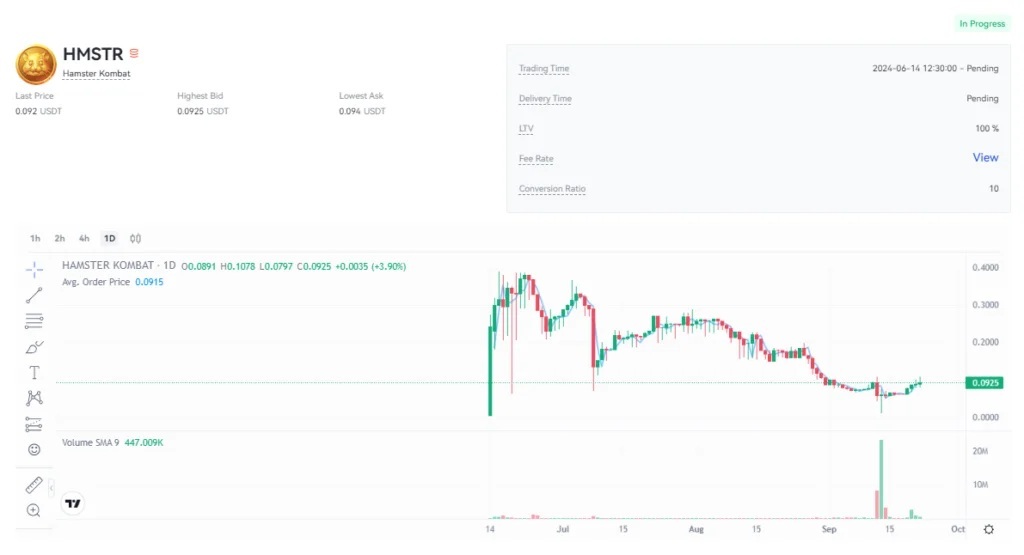The width and height of the screenshot is (1024, 555).
Task: Open the Fibonacci retracement lines tool
Action: [34, 321]
